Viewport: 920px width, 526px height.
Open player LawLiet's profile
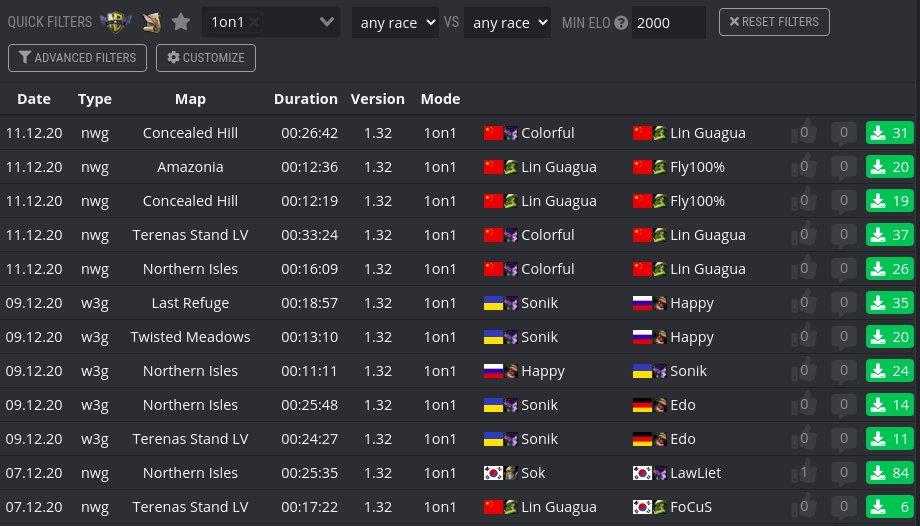(x=695, y=473)
